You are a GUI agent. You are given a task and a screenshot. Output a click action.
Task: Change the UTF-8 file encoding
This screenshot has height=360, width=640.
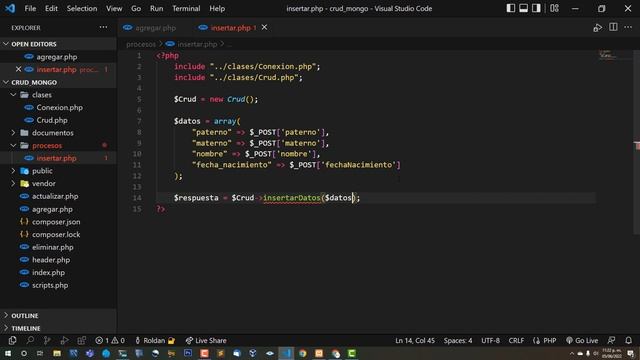pos(490,340)
